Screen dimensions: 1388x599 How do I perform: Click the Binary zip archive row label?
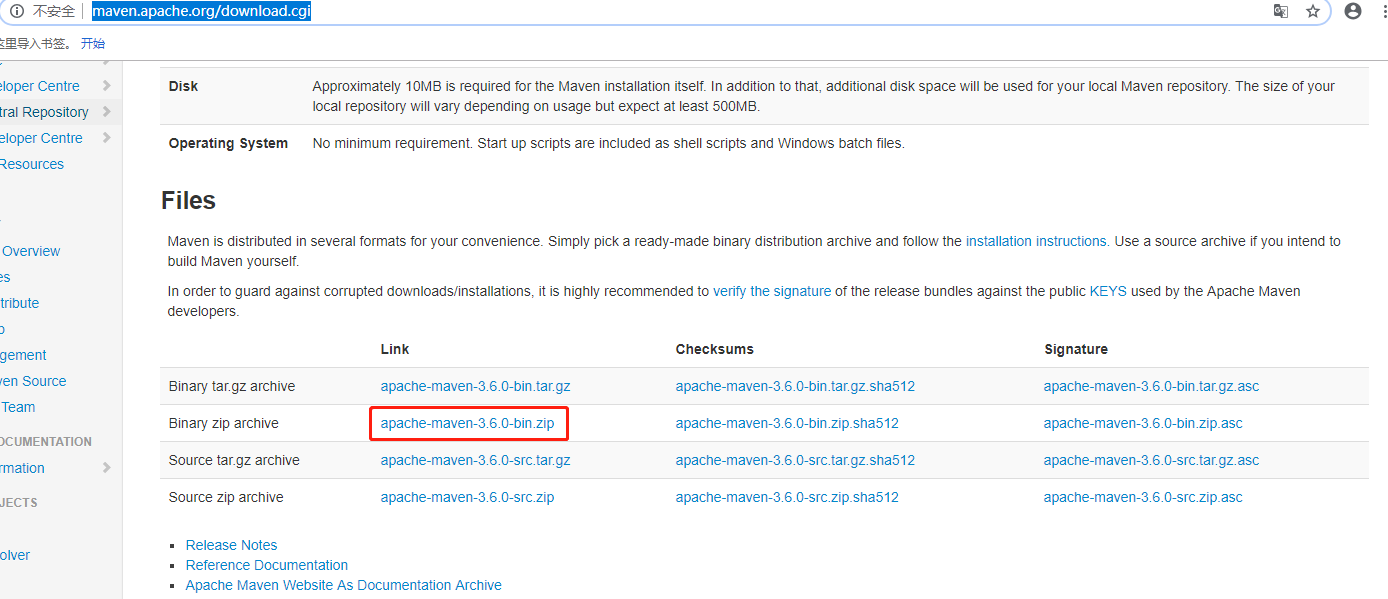coord(224,423)
